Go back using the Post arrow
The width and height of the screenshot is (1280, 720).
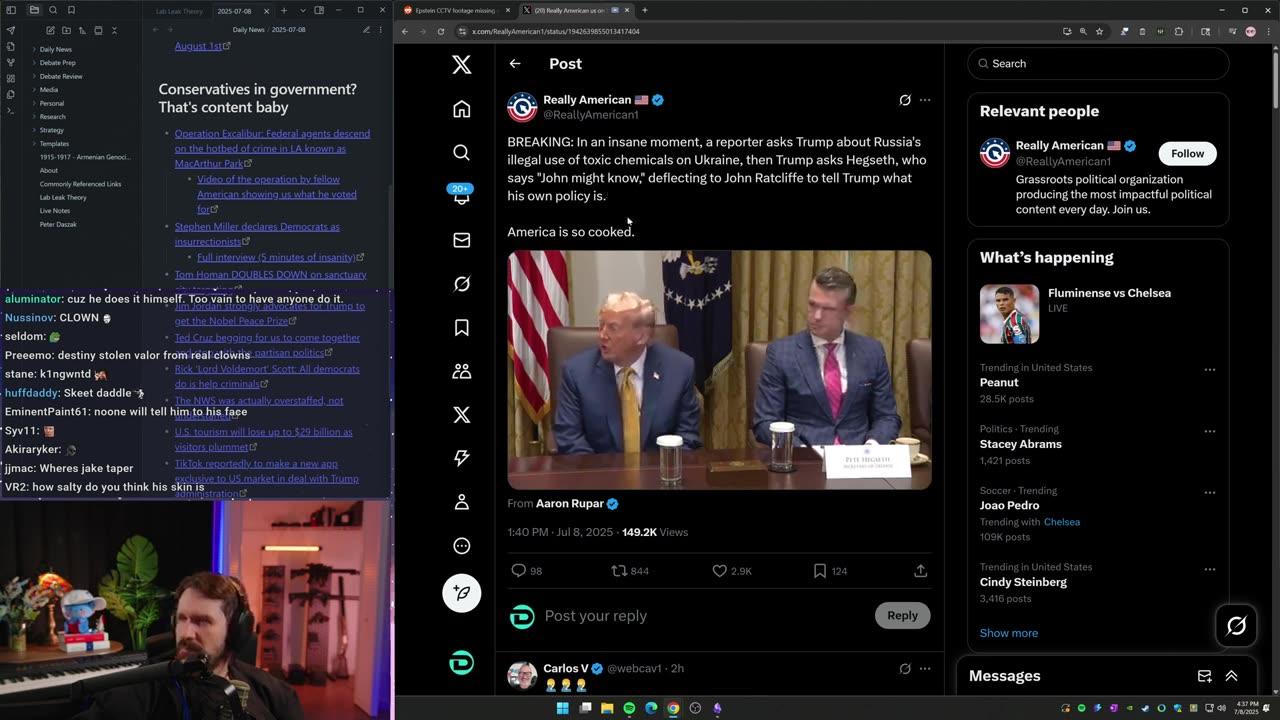(515, 63)
